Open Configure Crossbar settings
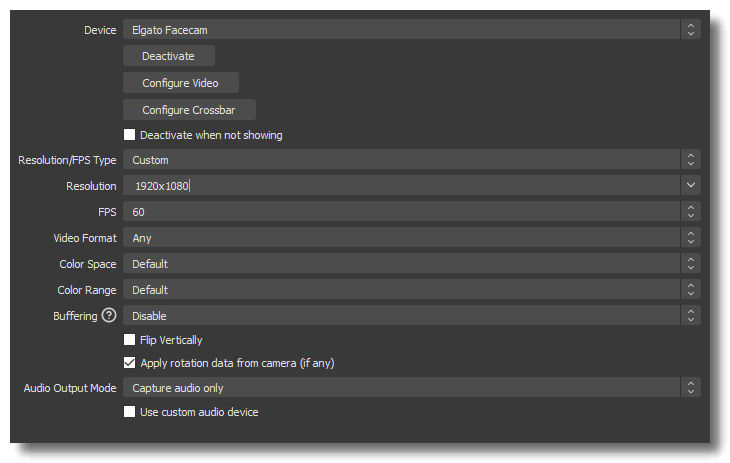This screenshot has width=730, height=463. pos(189,110)
